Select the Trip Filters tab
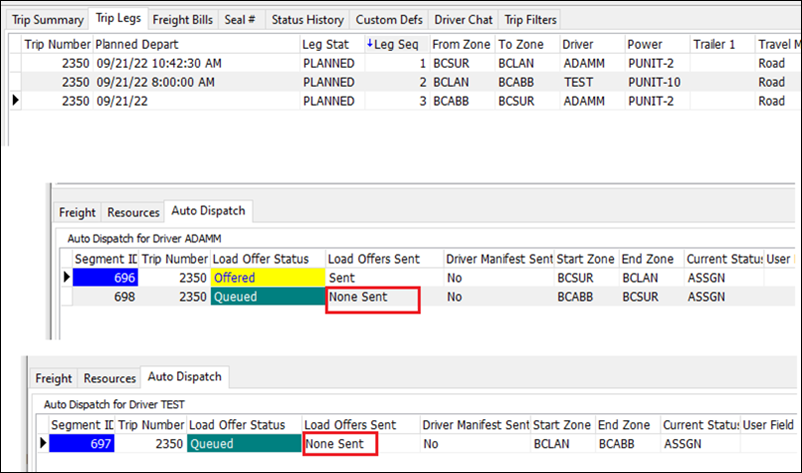This screenshot has width=802, height=473. [531, 19]
